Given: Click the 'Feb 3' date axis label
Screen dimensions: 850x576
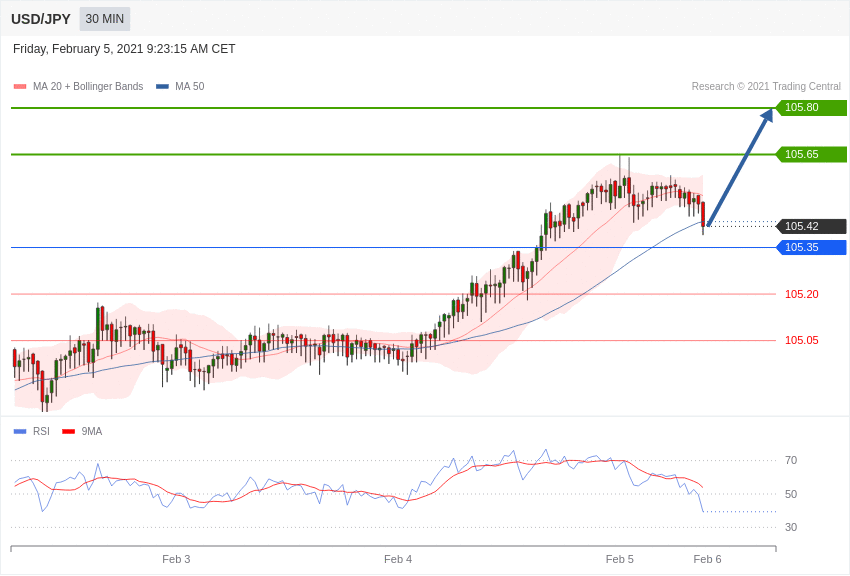Looking at the screenshot, I should point(176,559).
